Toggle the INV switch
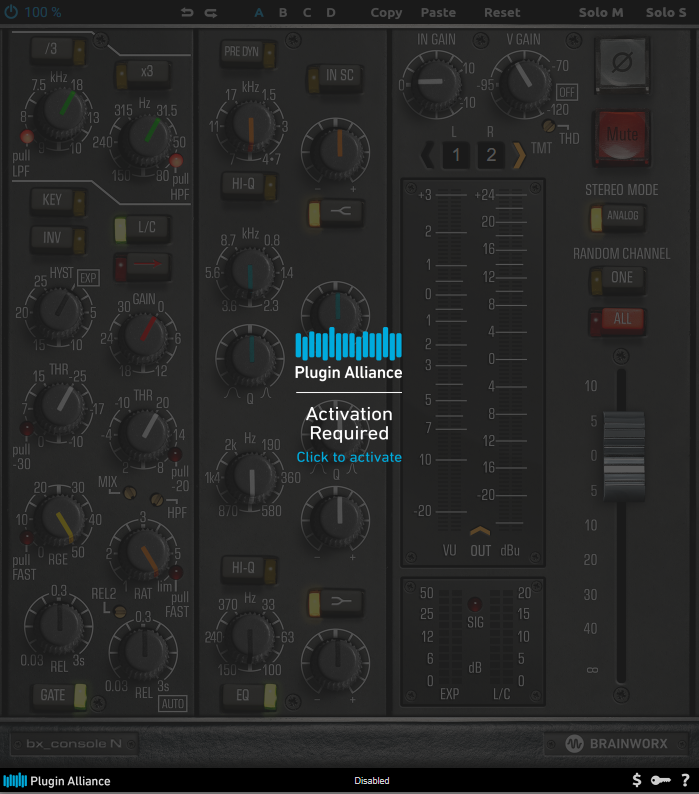Viewport: 699px width, 794px height. (x=58, y=239)
